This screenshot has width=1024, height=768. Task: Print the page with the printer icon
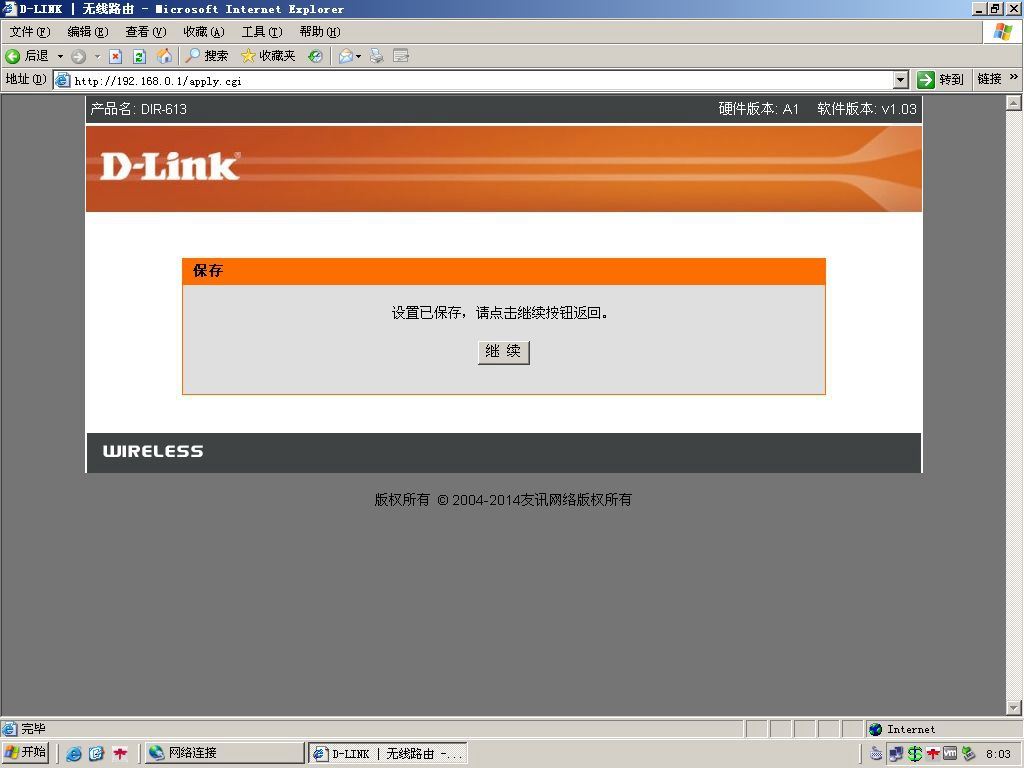point(376,56)
